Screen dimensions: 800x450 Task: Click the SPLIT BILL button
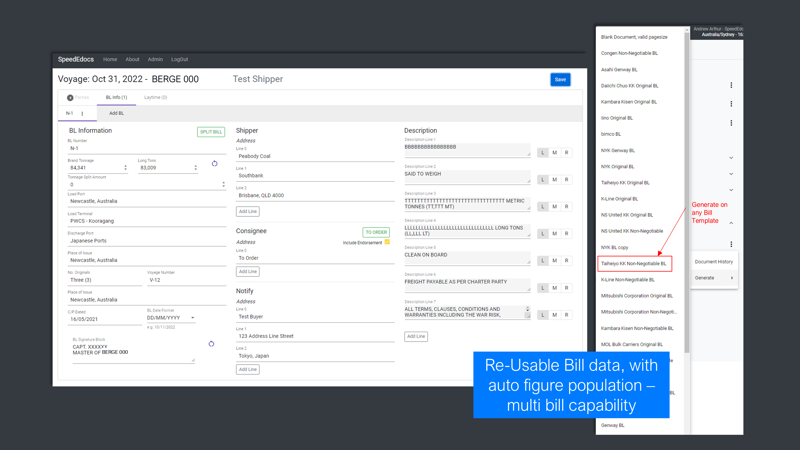point(211,132)
